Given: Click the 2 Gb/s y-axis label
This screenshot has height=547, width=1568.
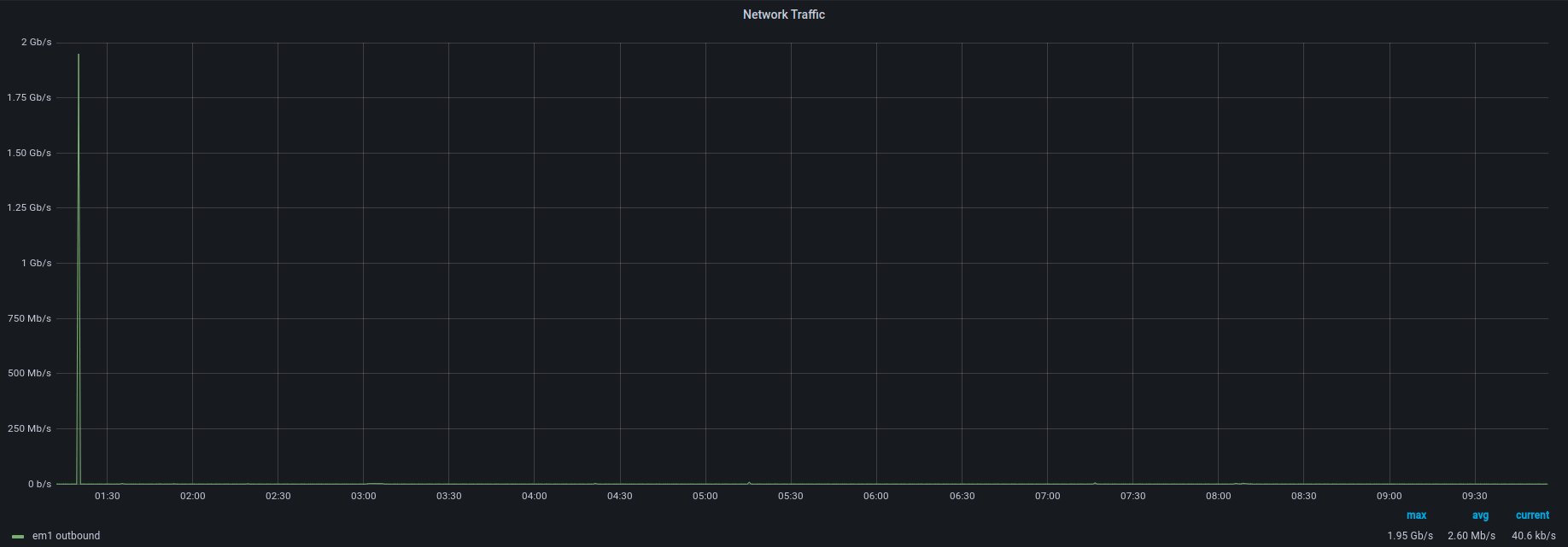Looking at the screenshot, I should [36, 42].
